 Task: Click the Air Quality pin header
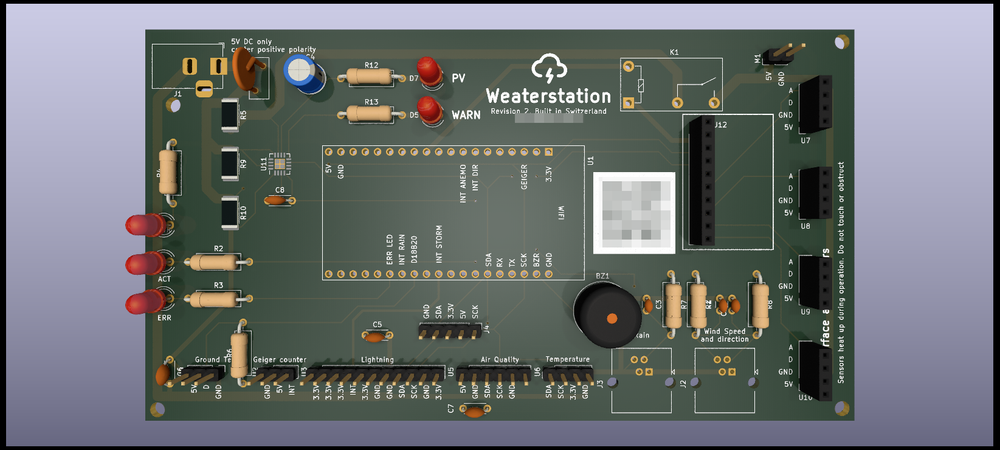tap(495, 374)
